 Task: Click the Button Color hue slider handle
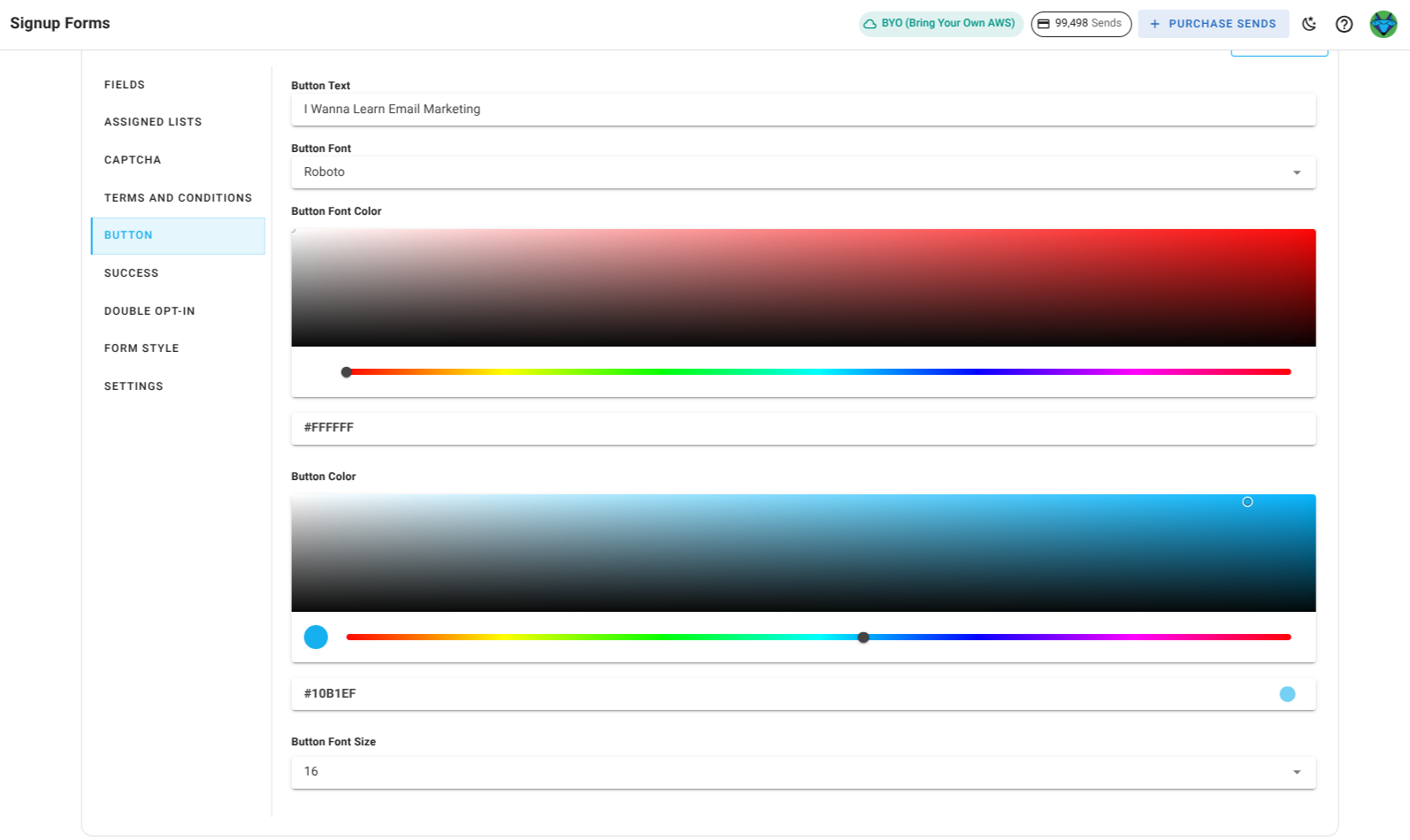[x=863, y=638]
